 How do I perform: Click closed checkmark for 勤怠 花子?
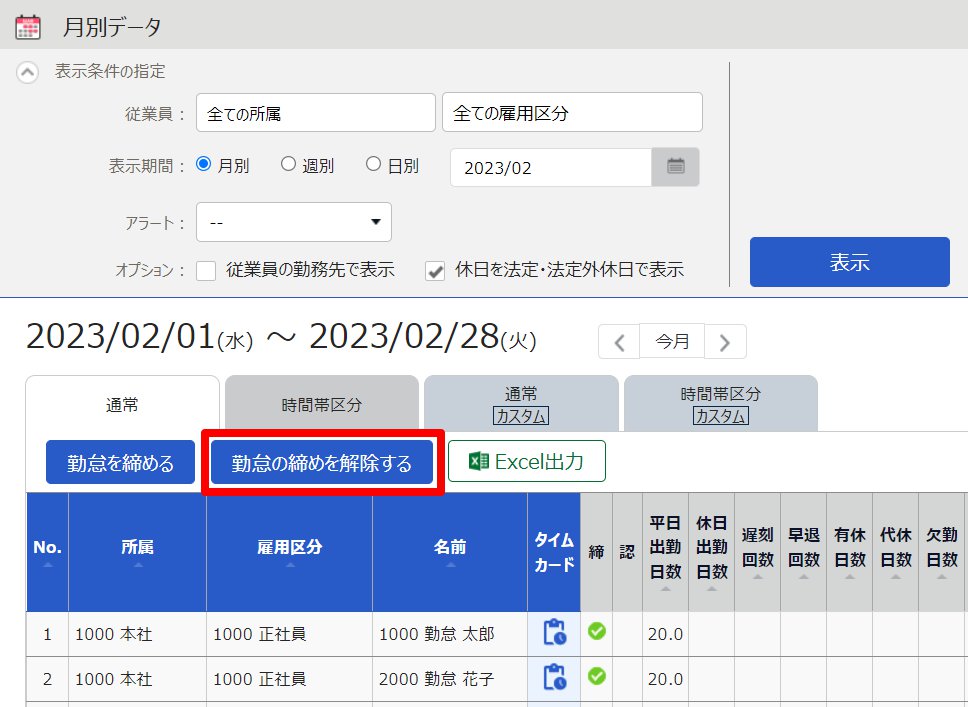[596, 676]
